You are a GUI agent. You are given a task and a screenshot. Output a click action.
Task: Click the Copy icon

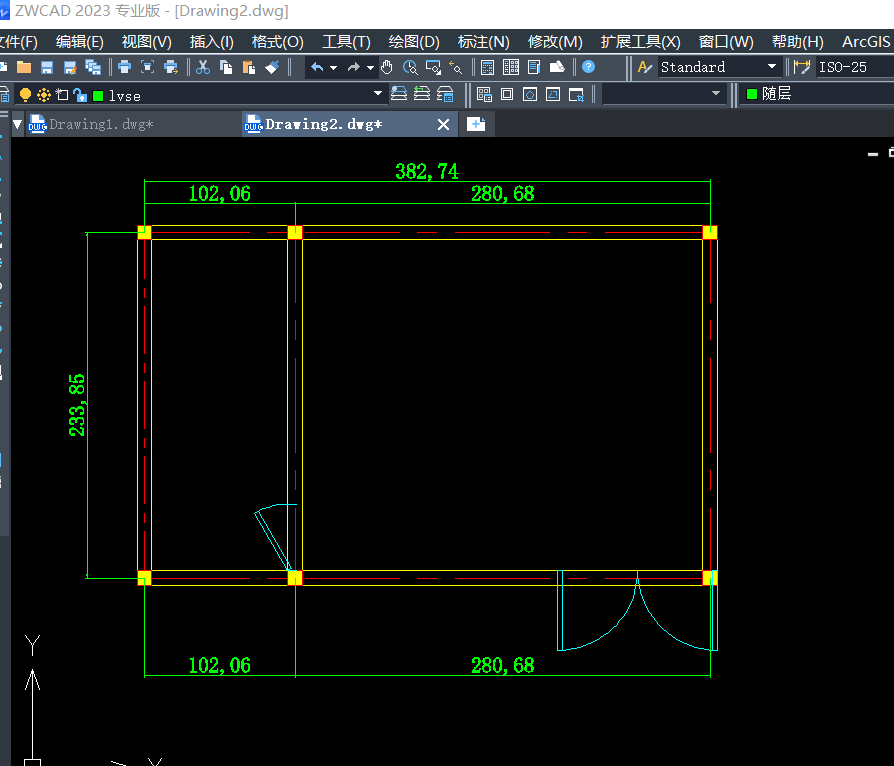226,67
